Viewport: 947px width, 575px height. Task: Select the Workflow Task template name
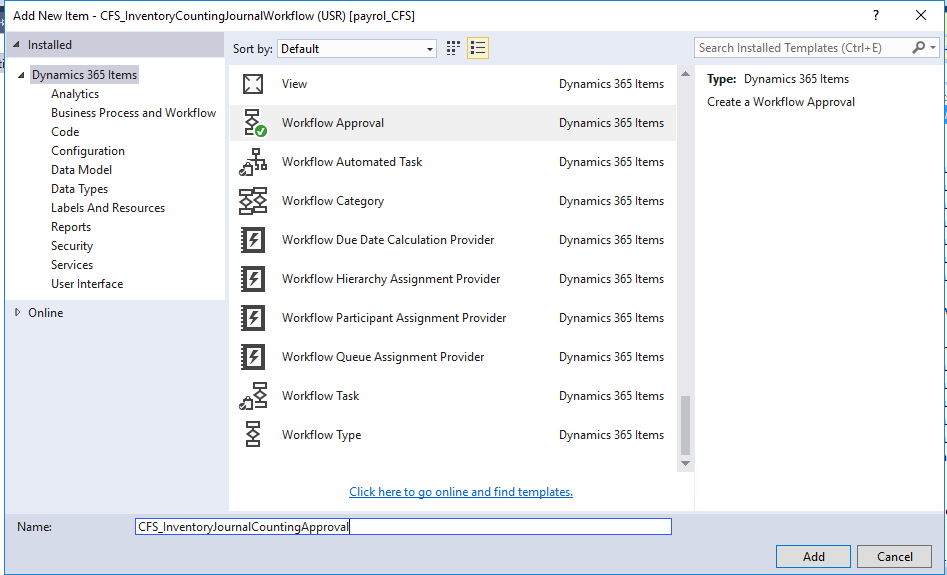tap(321, 396)
